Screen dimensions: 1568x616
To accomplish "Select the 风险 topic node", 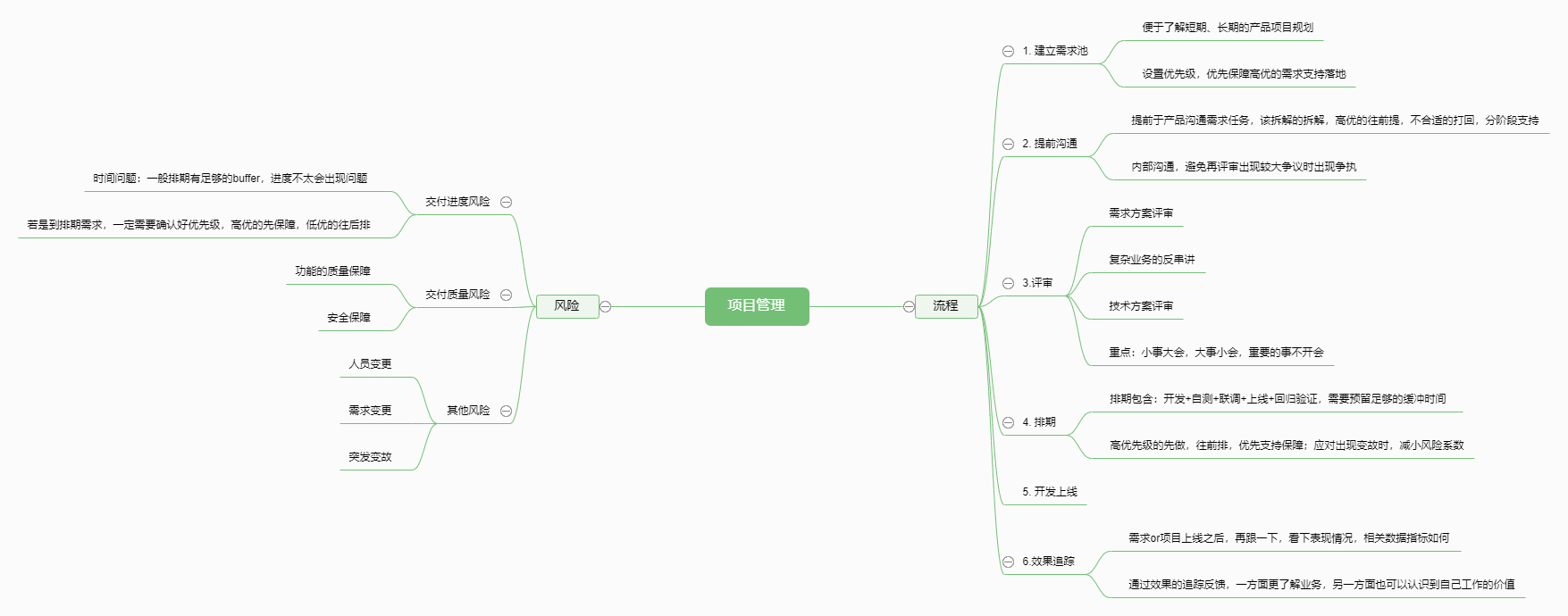I will (566, 306).
